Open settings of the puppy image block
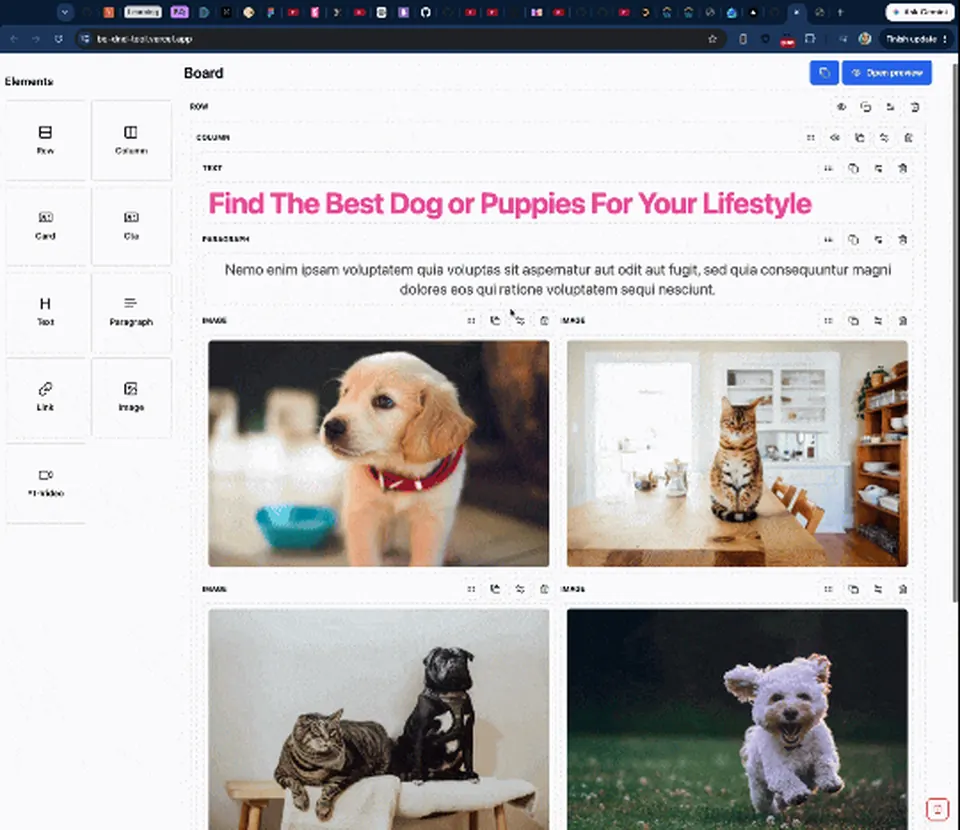This screenshot has height=830, width=960. coord(520,321)
